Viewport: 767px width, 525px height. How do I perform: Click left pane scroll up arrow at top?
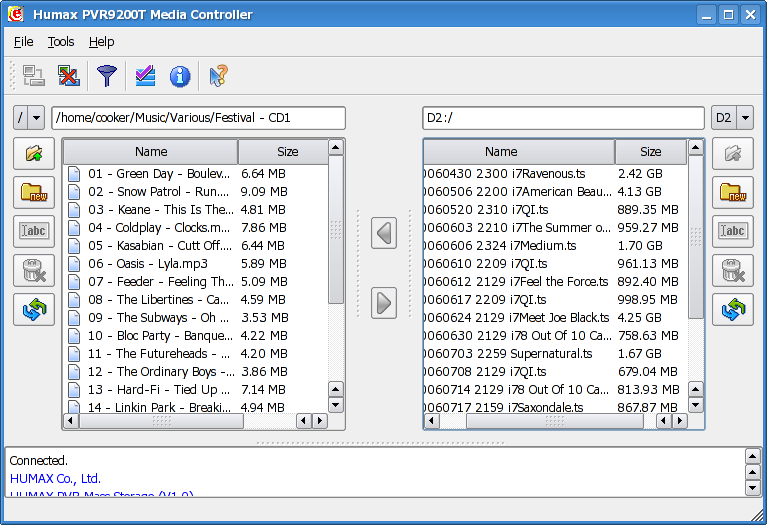click(336, 147)
